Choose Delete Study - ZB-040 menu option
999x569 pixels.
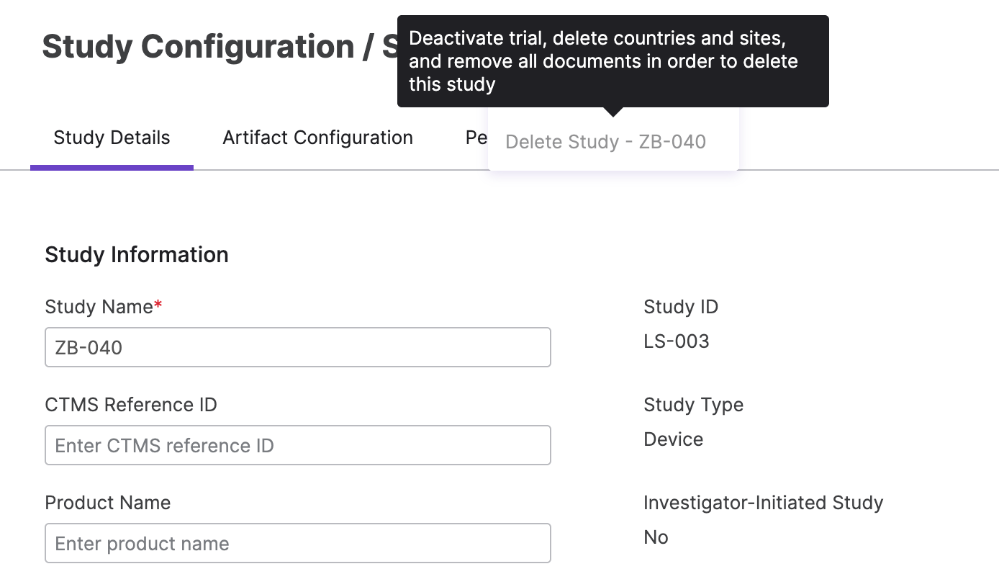click(x=605, y=141)
